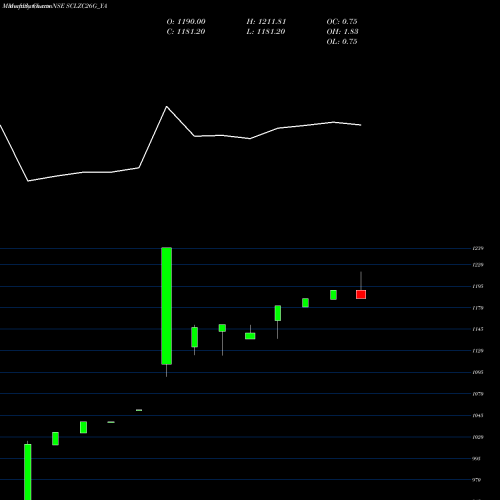
Task: Select the red candlestick
Action: [x=361, y=294]
